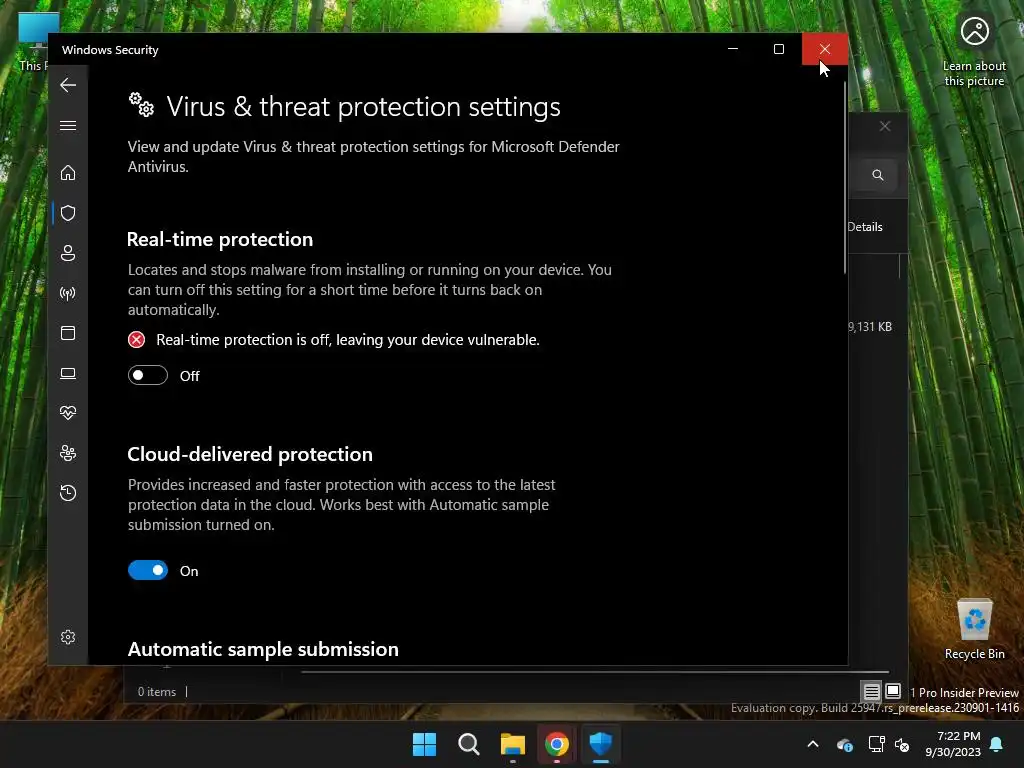The image size is (1024, 768).
Task: Open Device performance & health heart icon
Action: coord(68,413)
